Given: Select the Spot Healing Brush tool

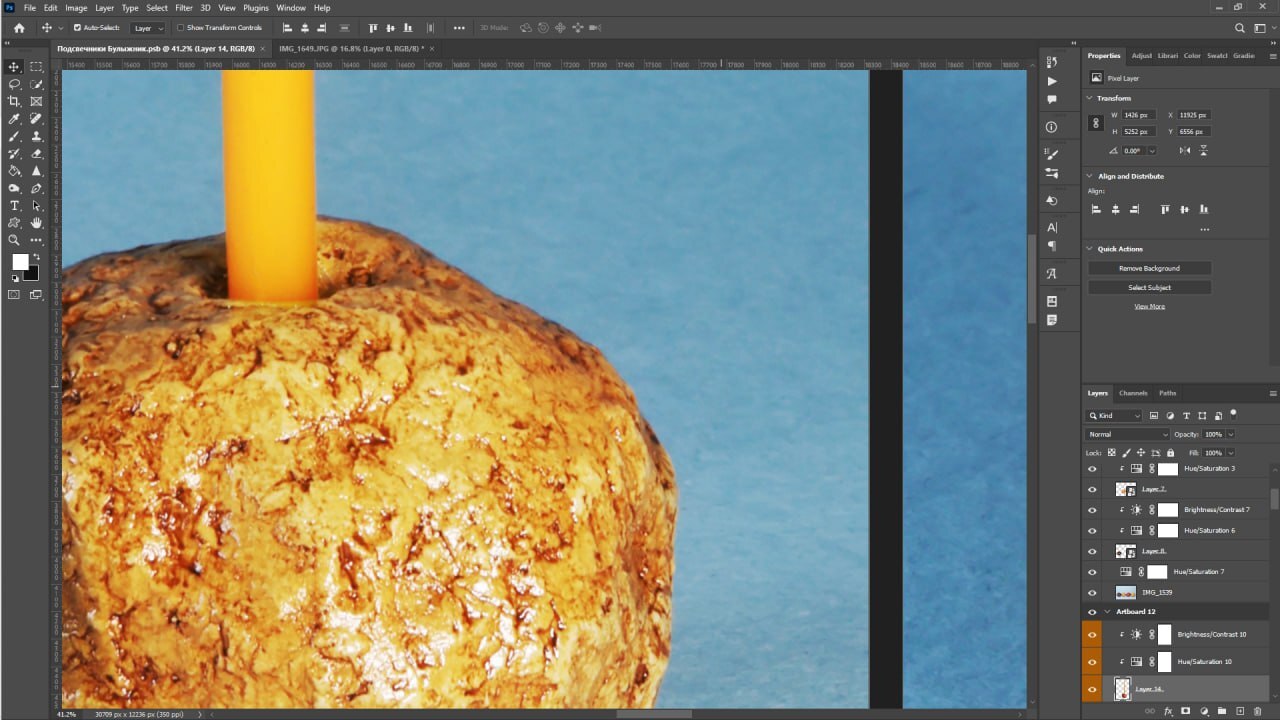Looking at the screenshot, I should tap(36, 119).
